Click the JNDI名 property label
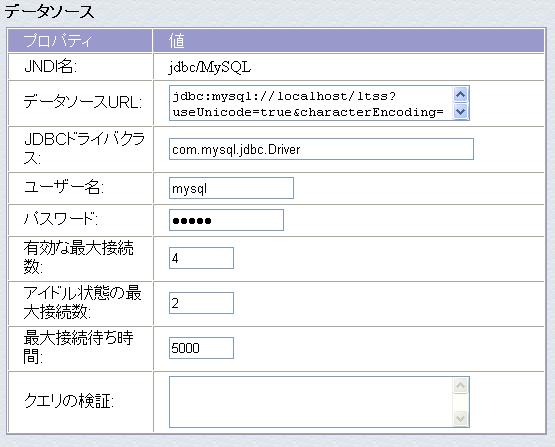Image resolution: width=555 pixels, height=447 pixels. point(50,67)
